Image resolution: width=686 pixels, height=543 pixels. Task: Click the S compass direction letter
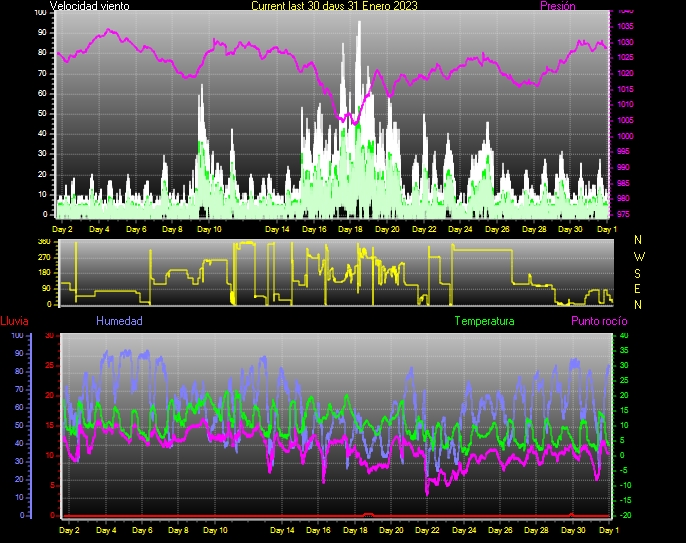tap(637, 273)
